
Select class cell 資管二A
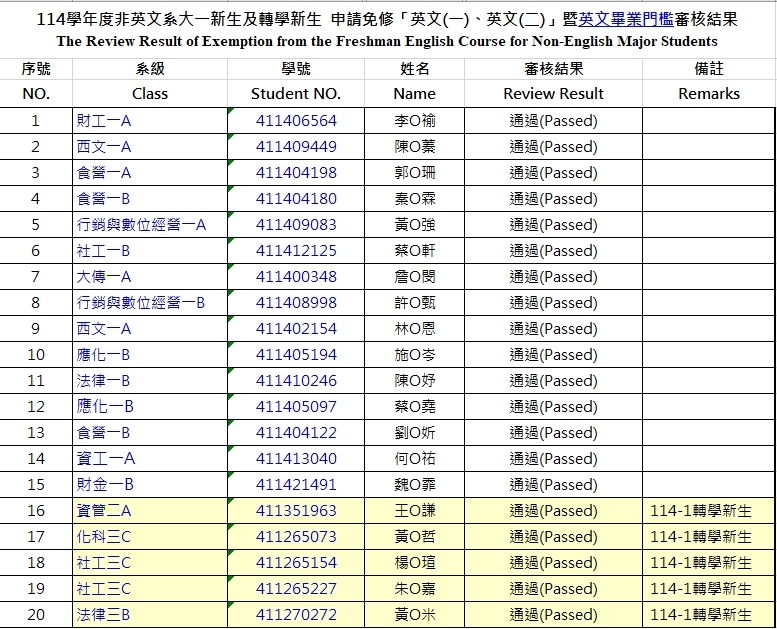coord(105,511)
